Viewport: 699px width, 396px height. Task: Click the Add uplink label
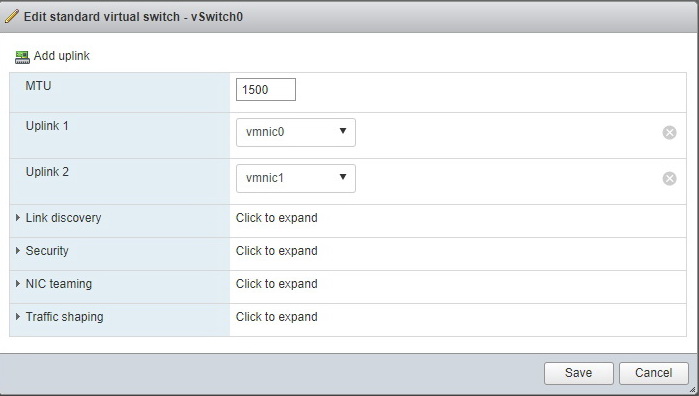pos(62,56)
